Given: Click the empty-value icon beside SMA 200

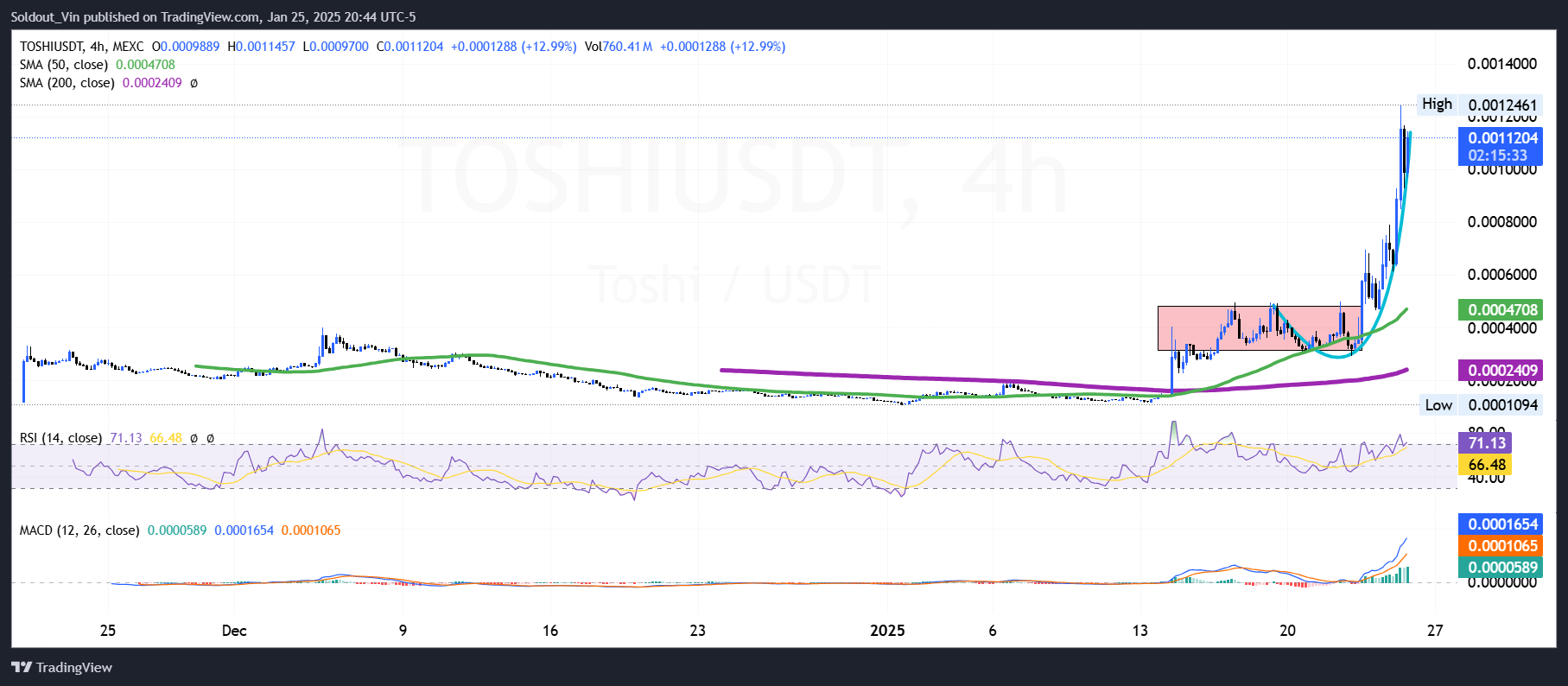Looking at the screenshot, I should pos(194,83).
